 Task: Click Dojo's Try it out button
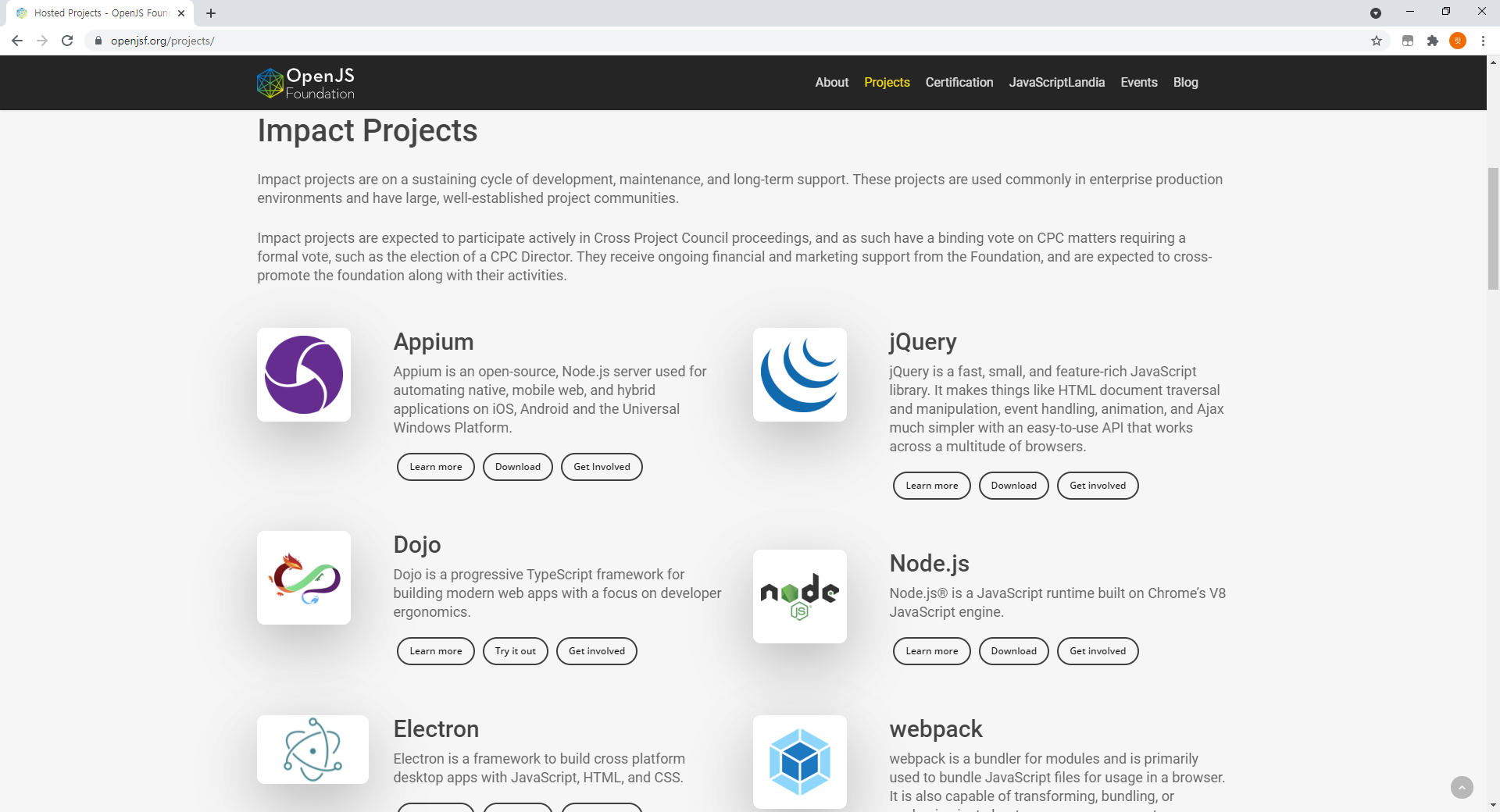point(516,651)
